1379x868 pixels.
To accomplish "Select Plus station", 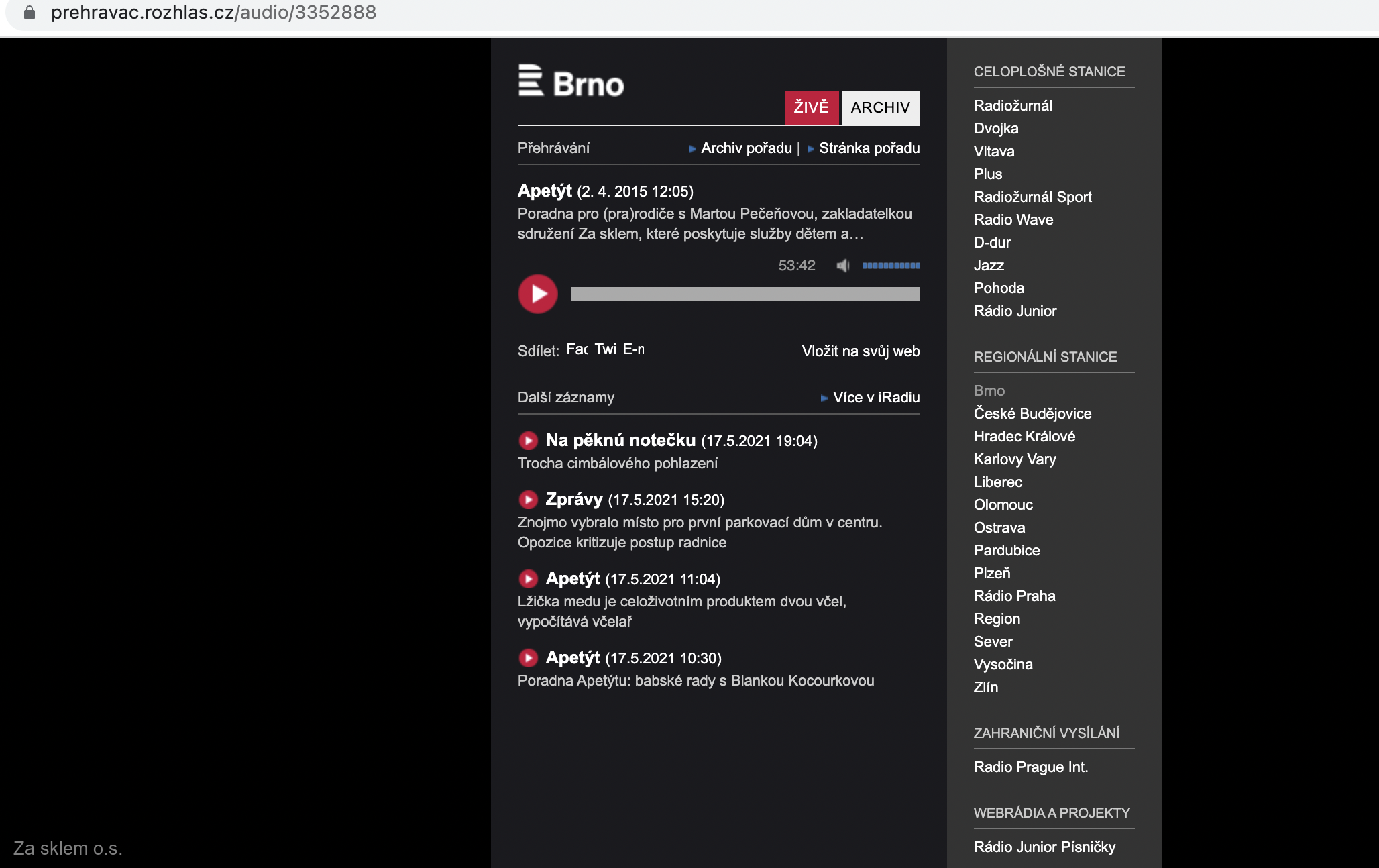I will pos(988,174).
